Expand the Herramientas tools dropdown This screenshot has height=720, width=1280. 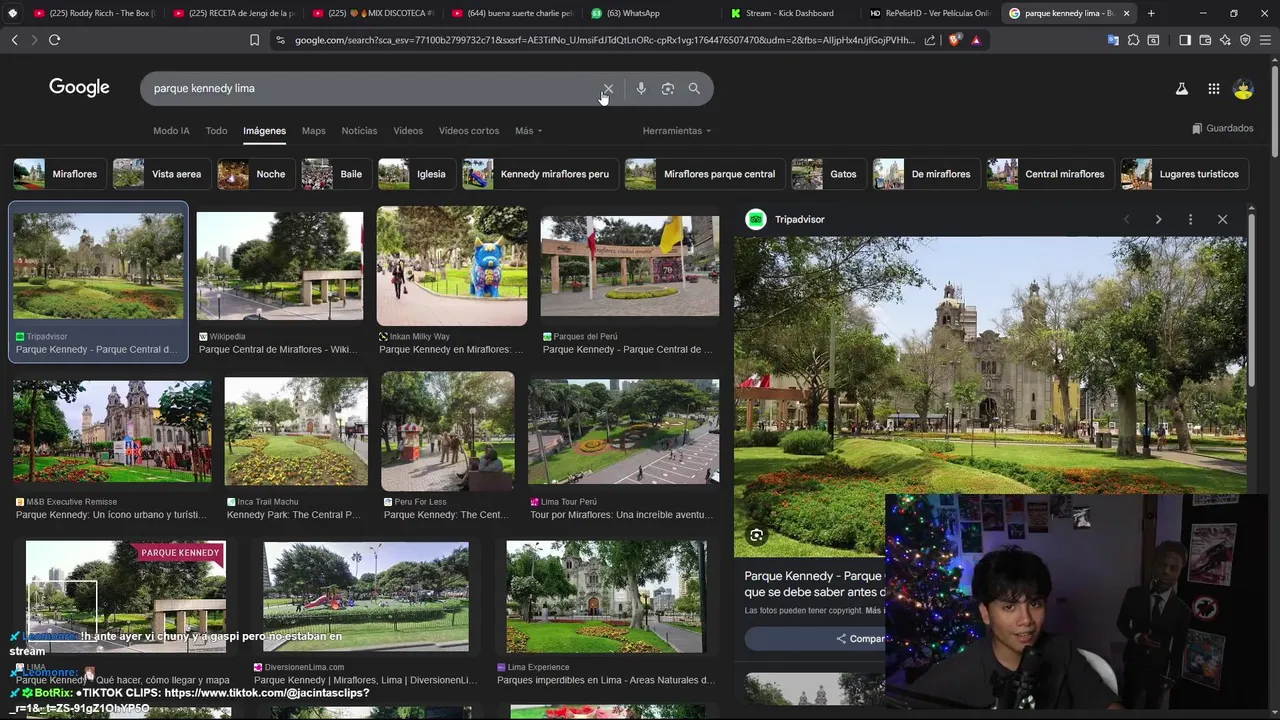point(677,131)
